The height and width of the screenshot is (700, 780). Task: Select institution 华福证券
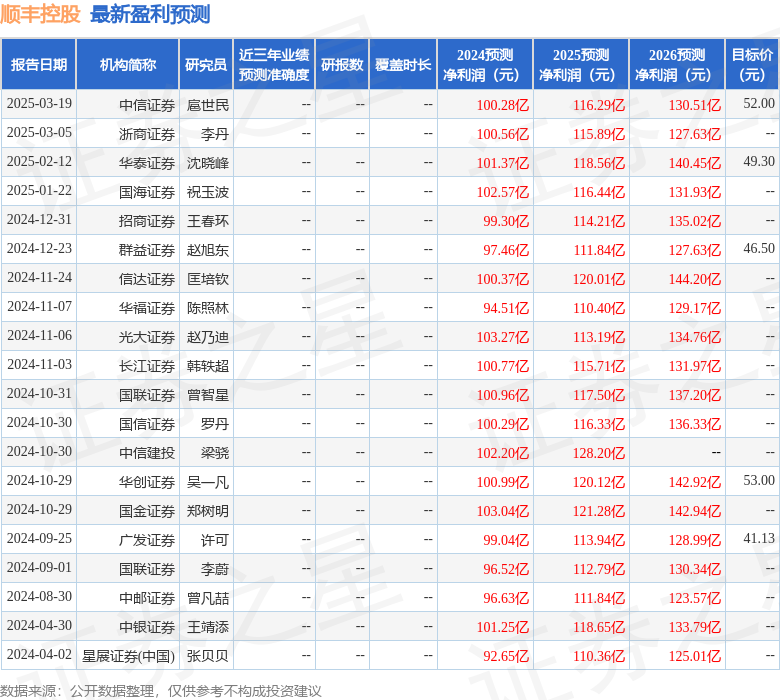147,308
